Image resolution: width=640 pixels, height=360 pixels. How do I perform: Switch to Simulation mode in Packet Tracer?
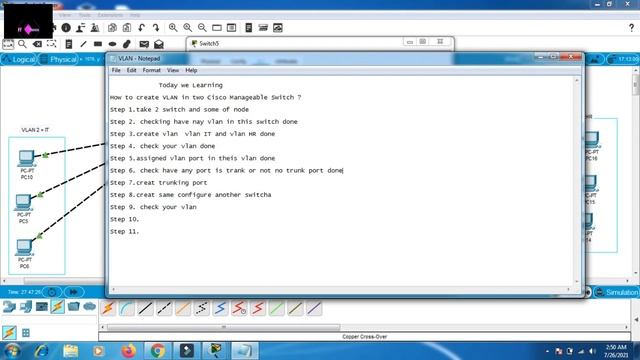click(616, 292)
